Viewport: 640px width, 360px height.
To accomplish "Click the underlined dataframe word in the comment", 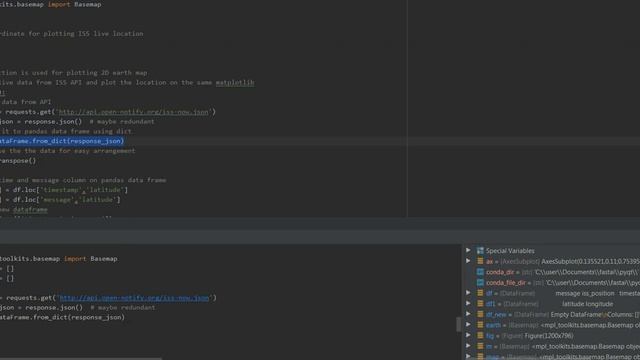I will tap(30, 210).
